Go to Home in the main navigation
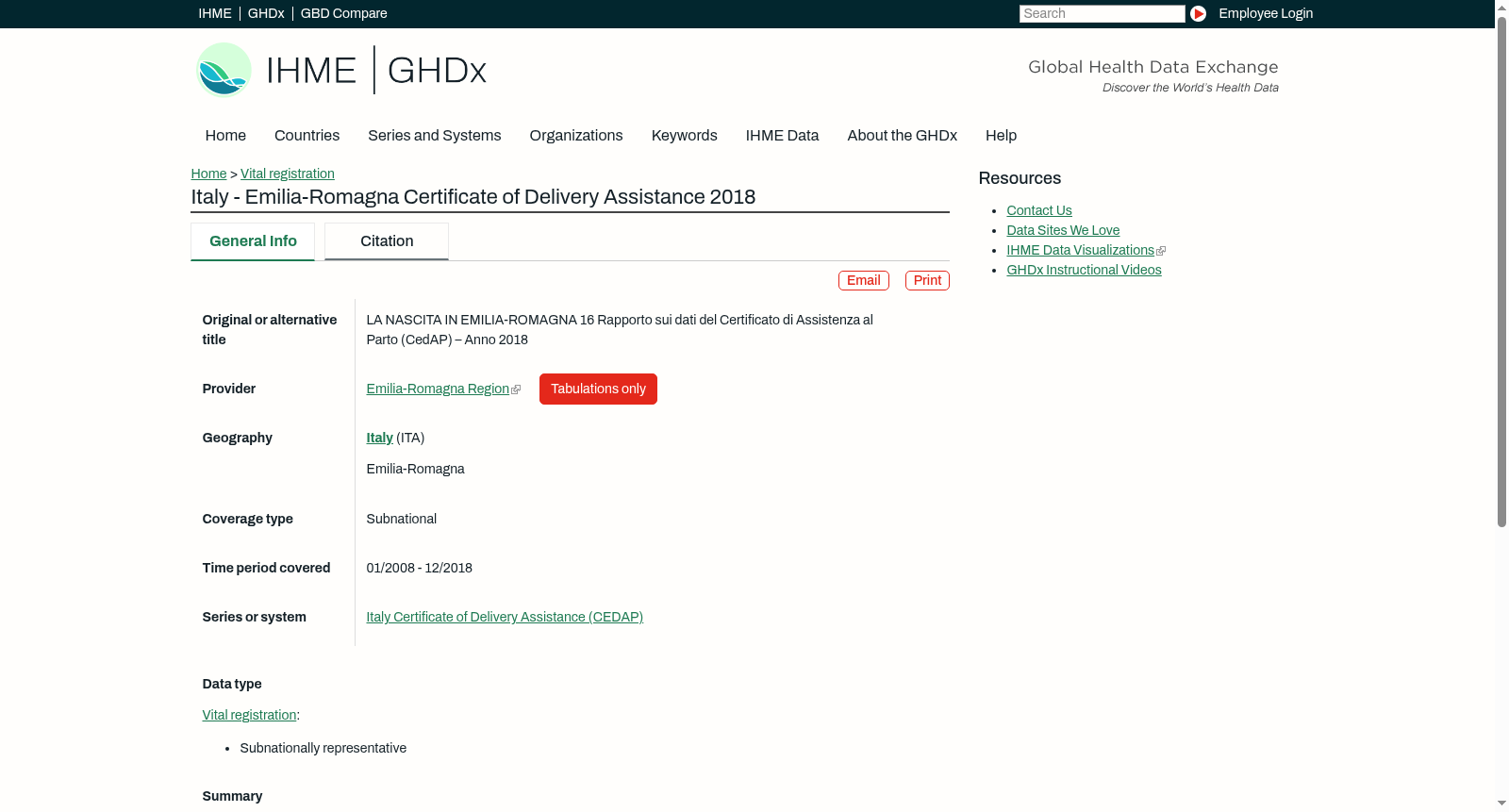 pyautogui.click(x=225, y=136)
